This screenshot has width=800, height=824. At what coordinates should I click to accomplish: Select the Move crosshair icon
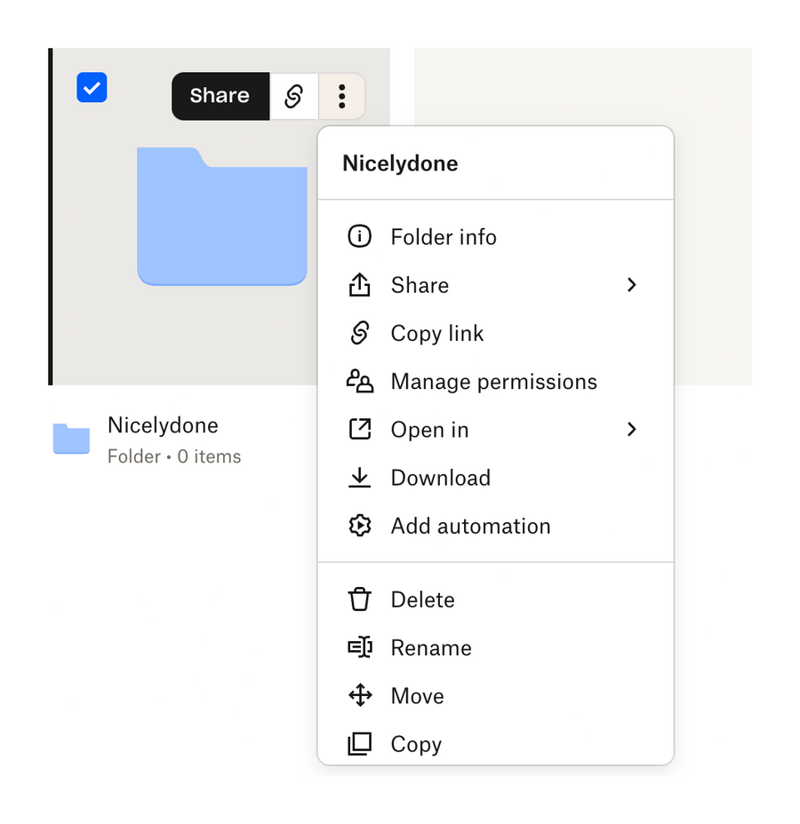coord(360,695)
